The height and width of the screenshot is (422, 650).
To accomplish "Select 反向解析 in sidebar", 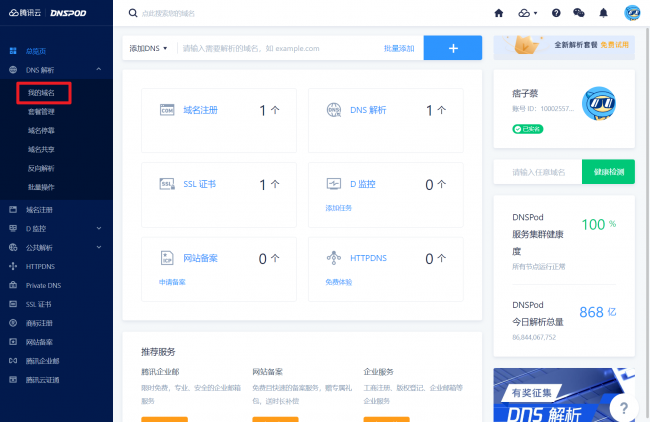I will [41, 168].
